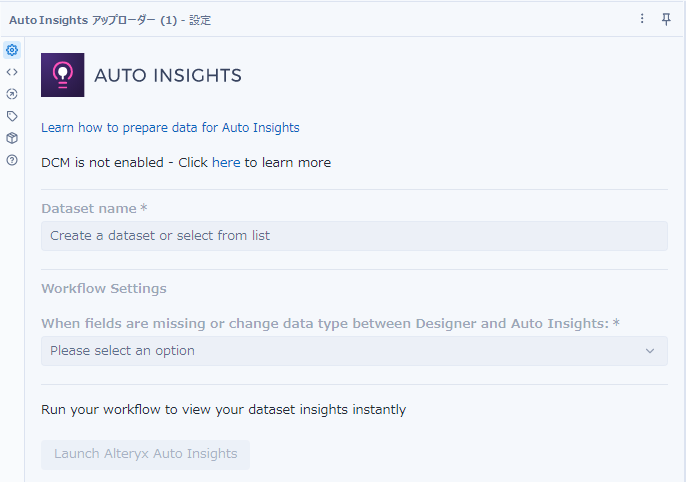Open the Navigation arrow-circle sidebar icon
This screenshot has height=482, width=686.
coord(12,94)
